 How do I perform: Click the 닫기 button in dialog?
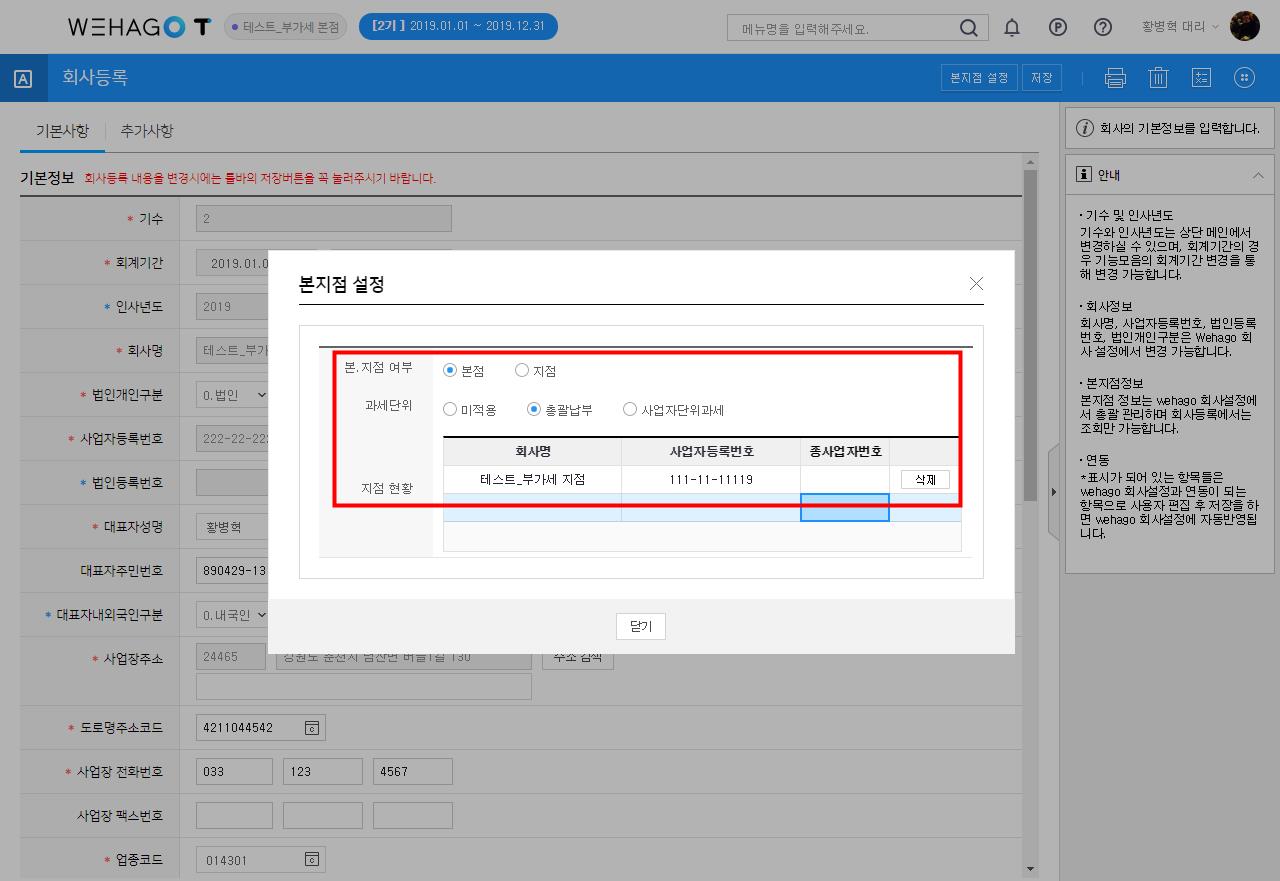(x=640, y=626)
